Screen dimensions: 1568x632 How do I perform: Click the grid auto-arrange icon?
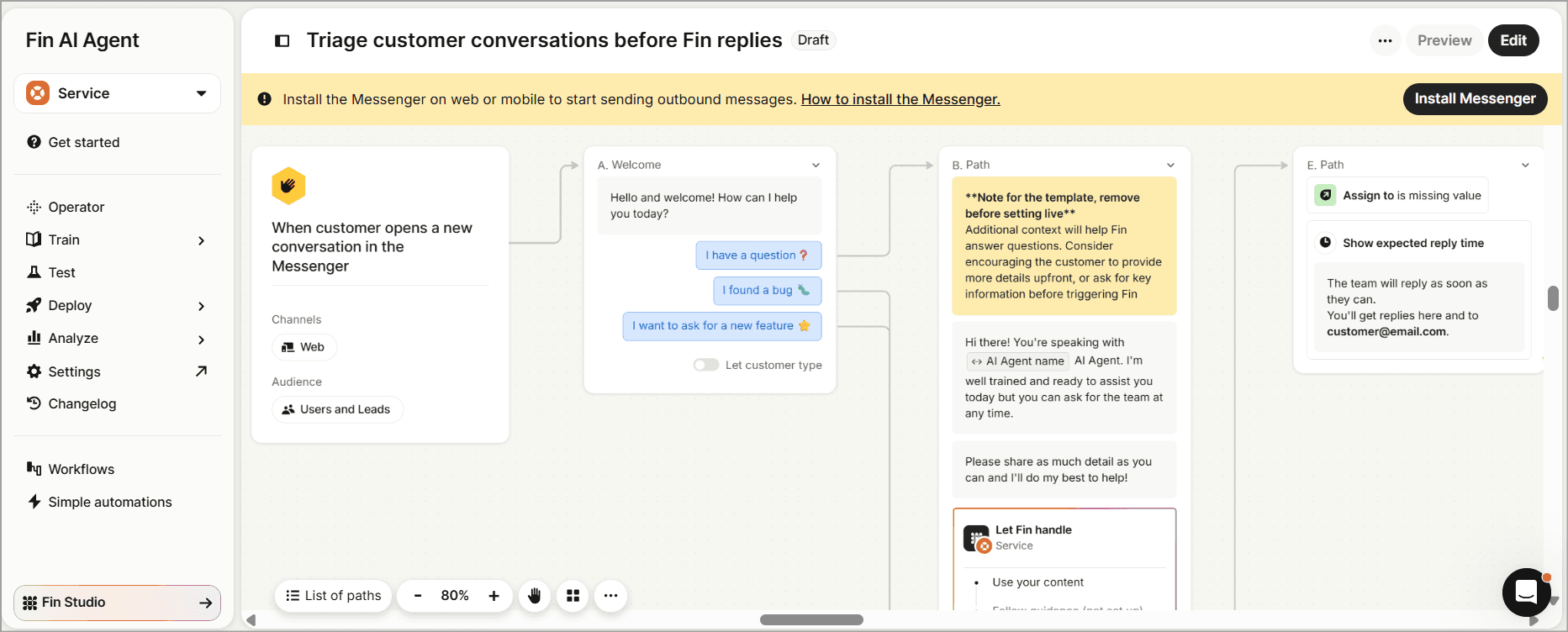(573, 596)
